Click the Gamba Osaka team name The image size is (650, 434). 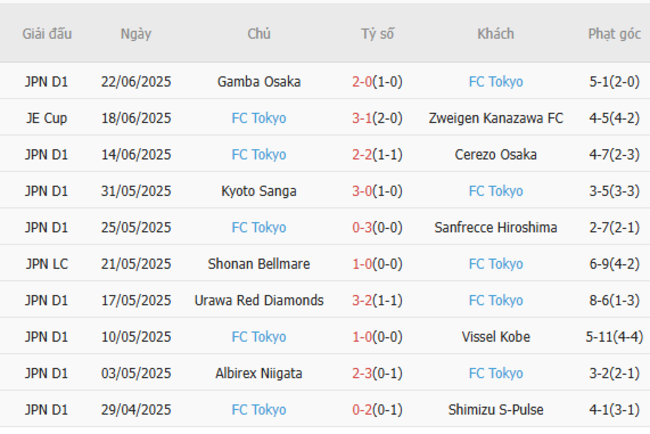258,82
